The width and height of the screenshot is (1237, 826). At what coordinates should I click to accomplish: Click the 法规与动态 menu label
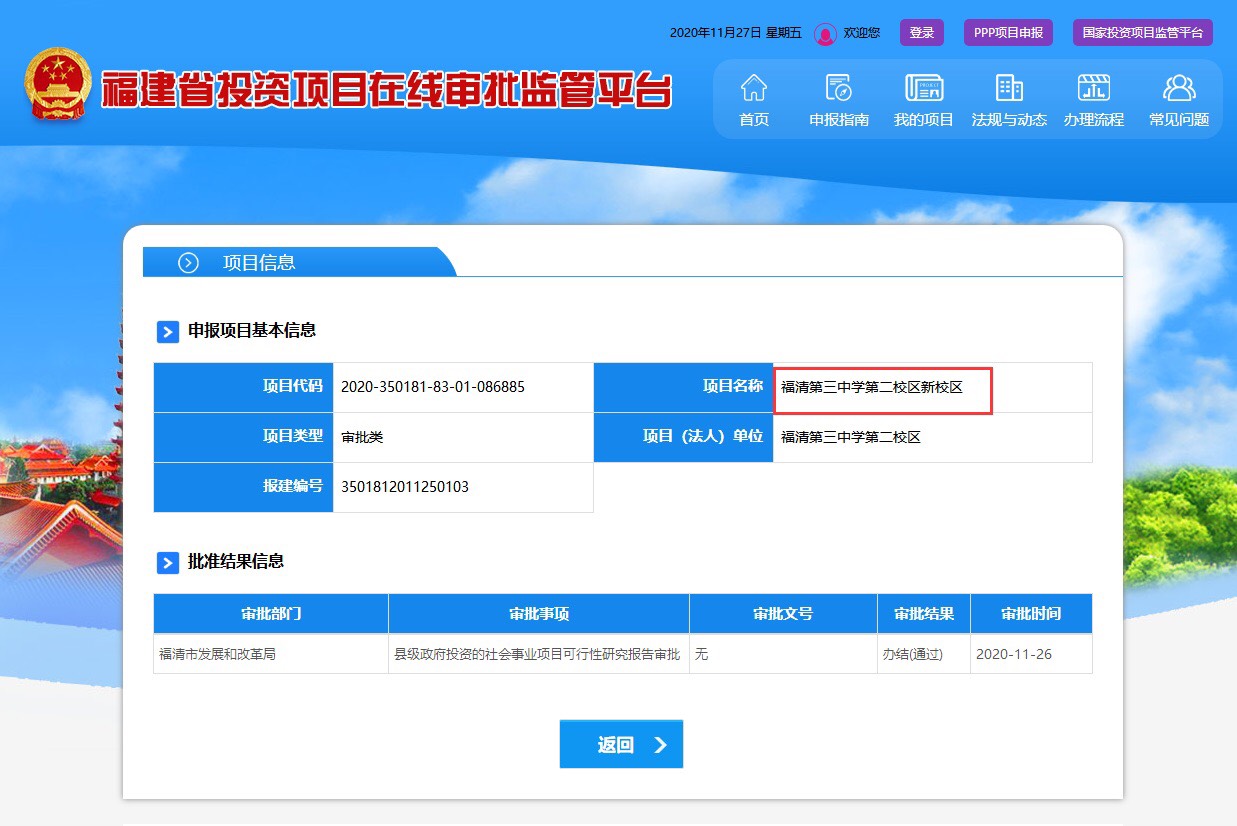coord(1009,119)
